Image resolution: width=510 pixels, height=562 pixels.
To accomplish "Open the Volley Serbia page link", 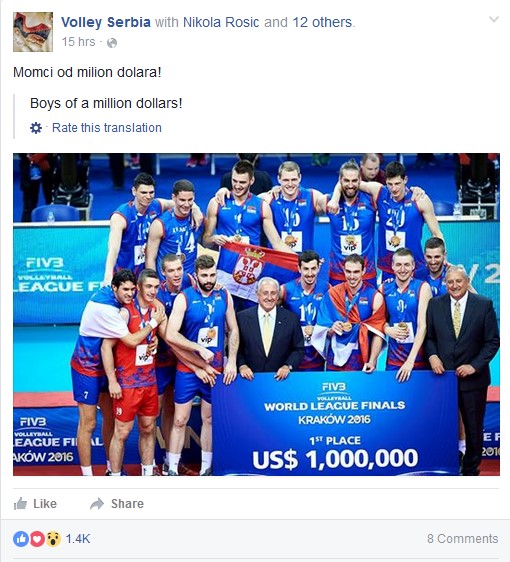I will pyautogui.click(x=106, y=22).
